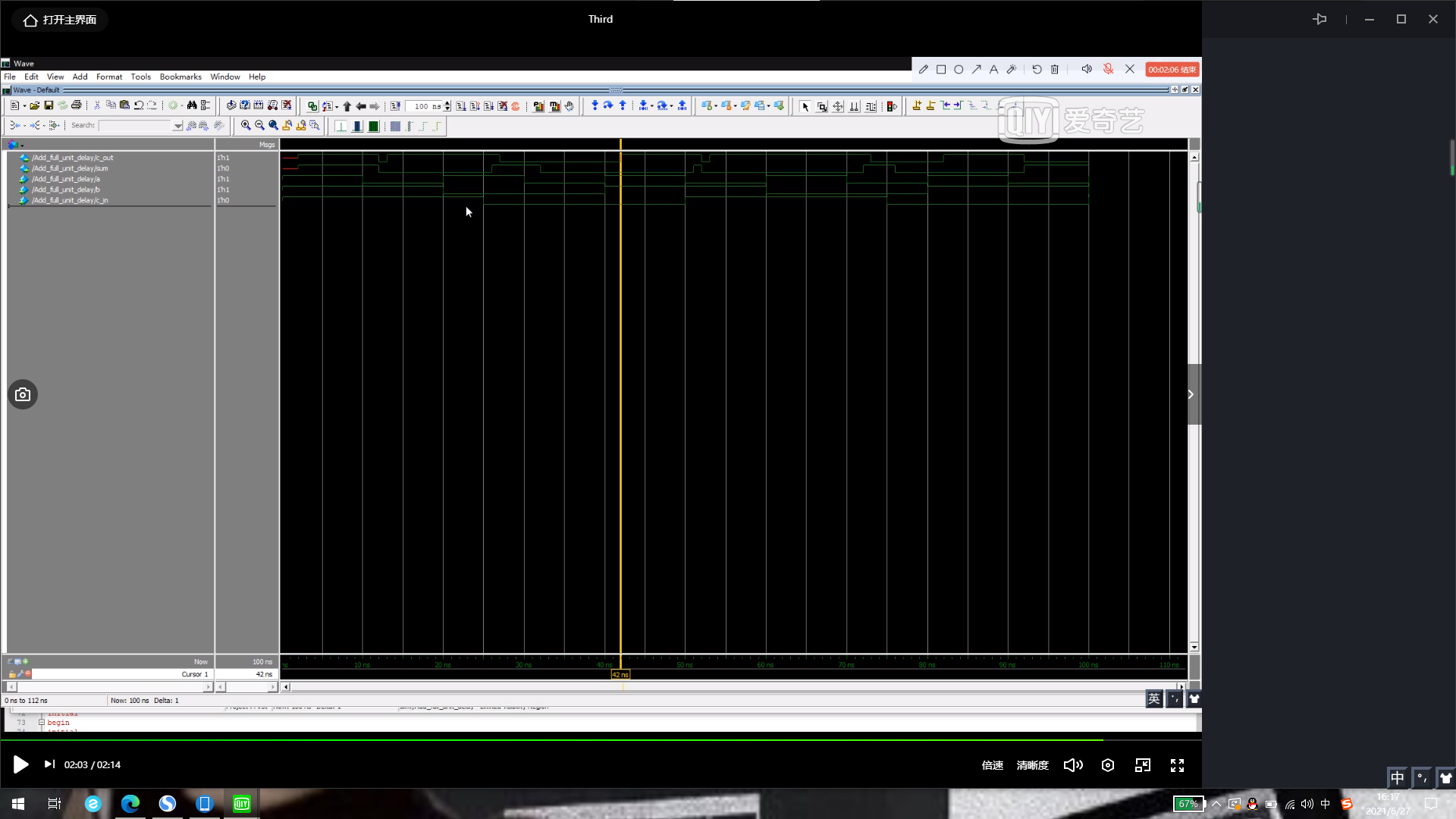Click the trash icon in recording toolbar
1456x819 pixels.
(1054, 69)
